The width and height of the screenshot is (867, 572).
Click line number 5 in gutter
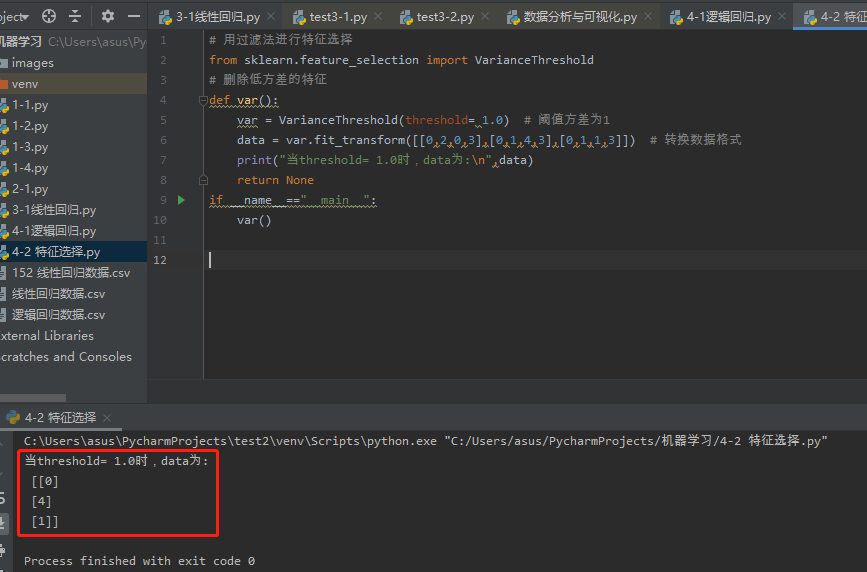tap(163, 120)
